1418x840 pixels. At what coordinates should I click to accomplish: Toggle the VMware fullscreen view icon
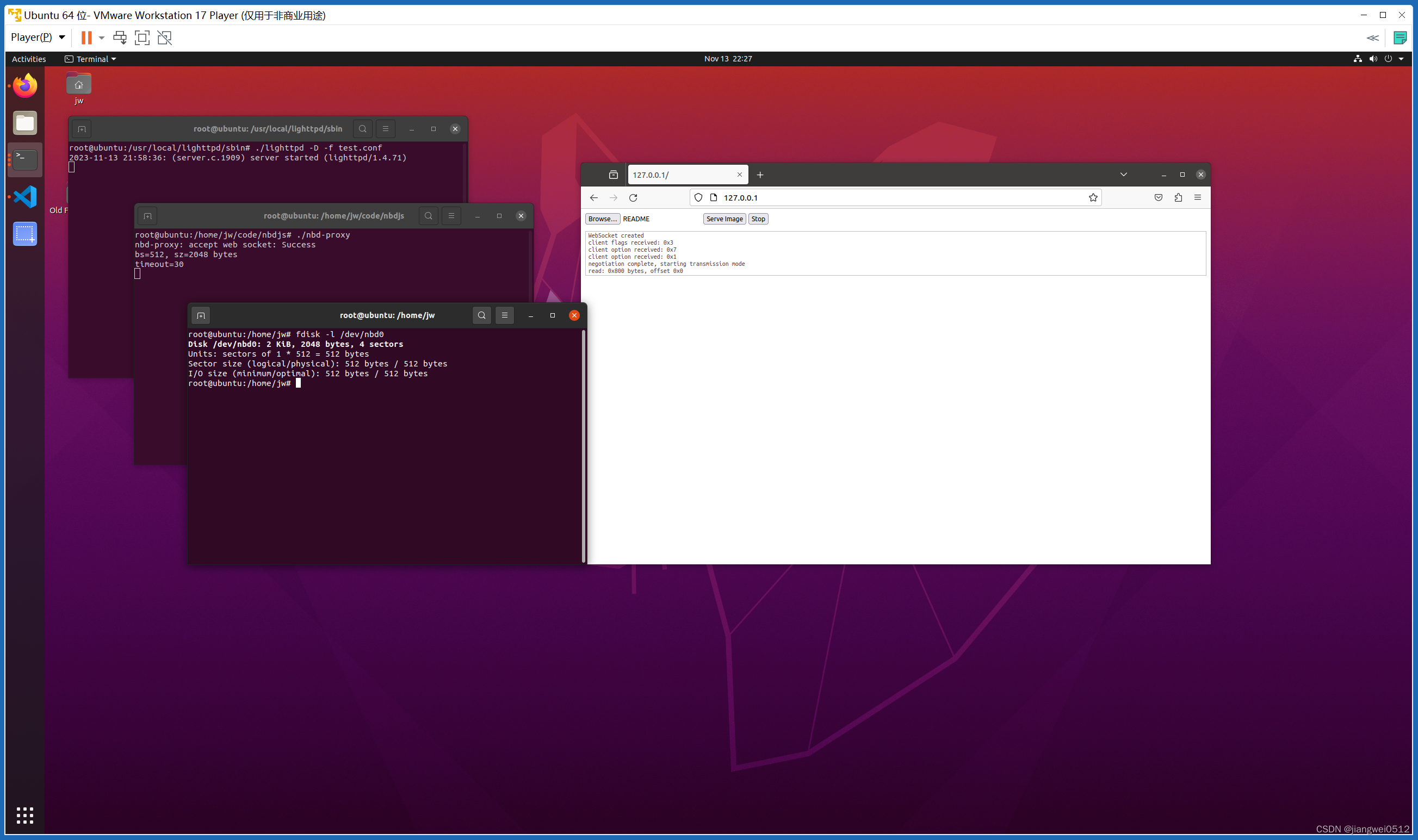pyautogui.click(x=142, y=37)
